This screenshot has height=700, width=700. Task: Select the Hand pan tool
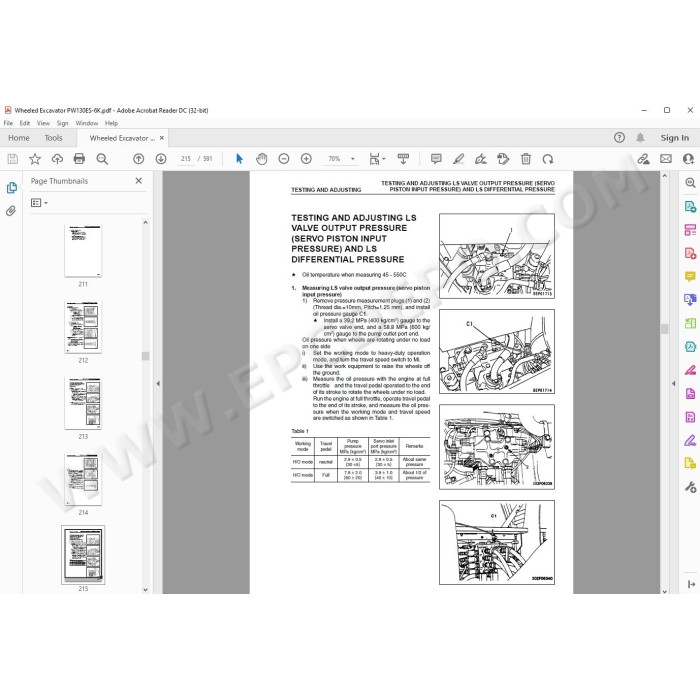tap(262, 159)
